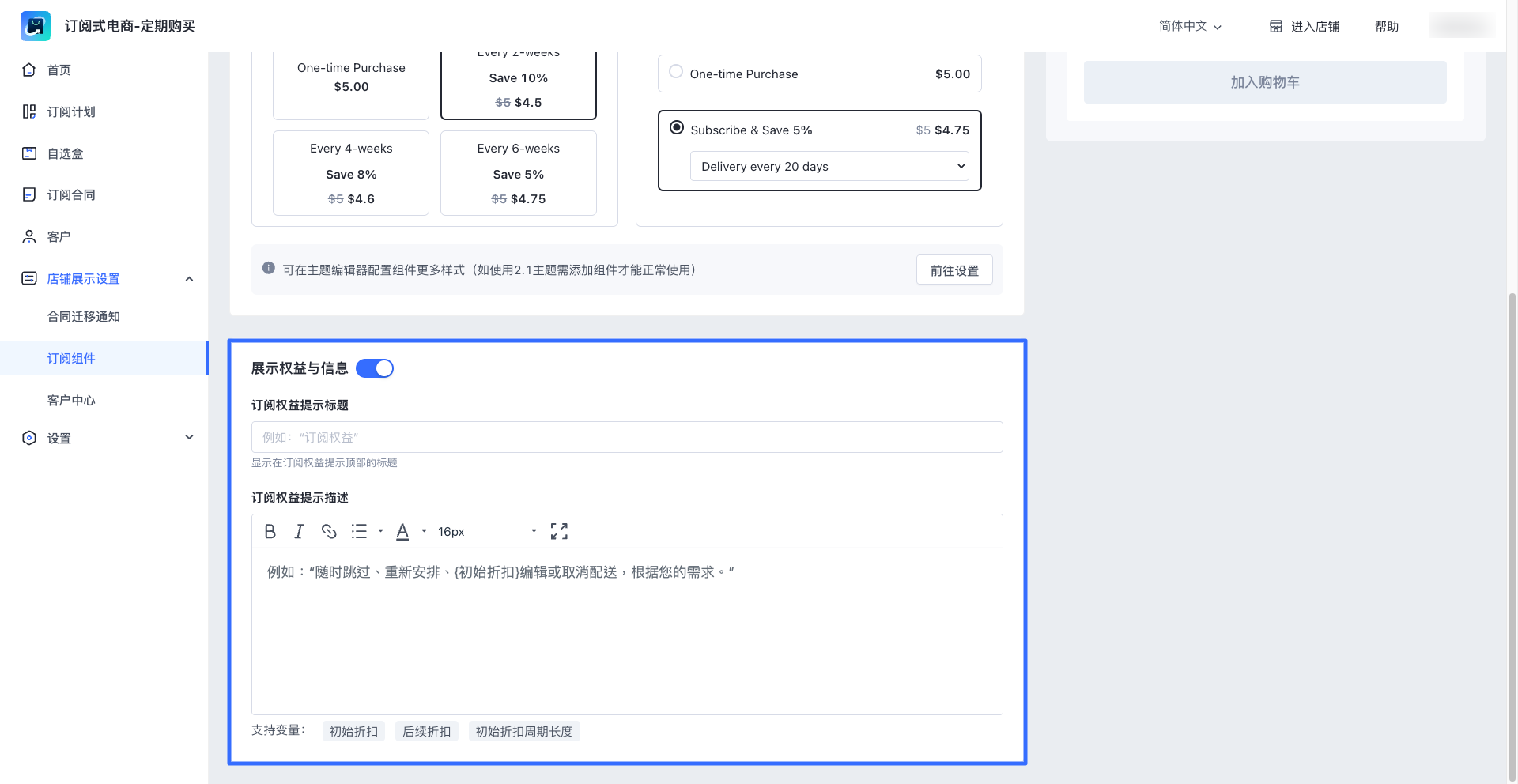The image size is (1518, 784).
Task: Collapse the 店铺展示设置 menu chevron
Action: 189,279
